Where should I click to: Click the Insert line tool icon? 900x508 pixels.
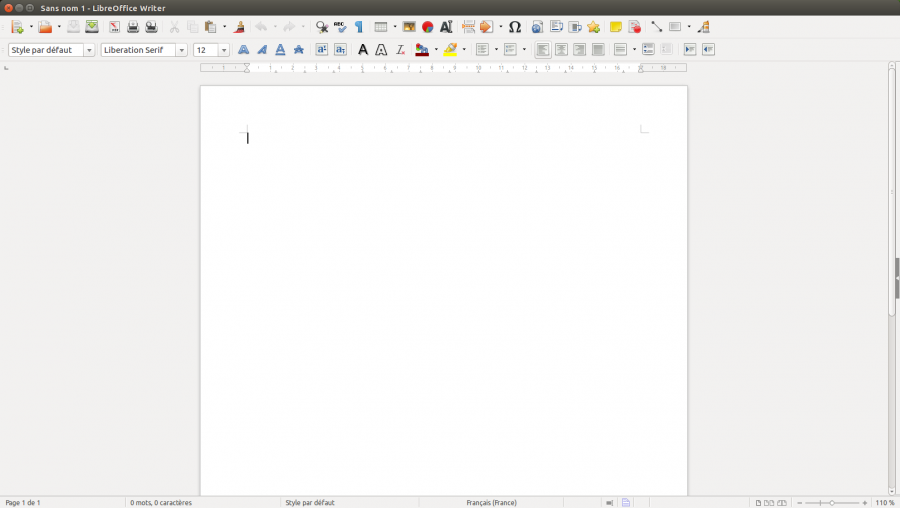[x=657, y=27]
